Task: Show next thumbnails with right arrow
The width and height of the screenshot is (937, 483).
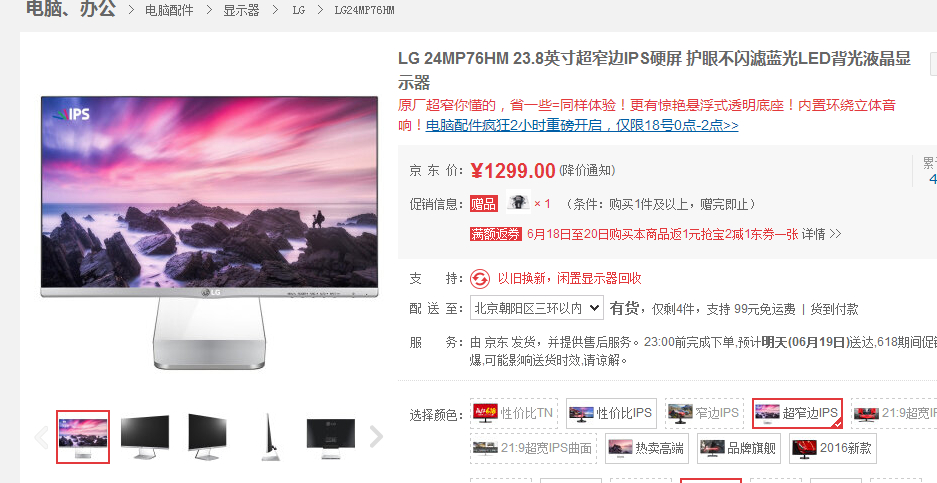Action: tap(376, 437)
